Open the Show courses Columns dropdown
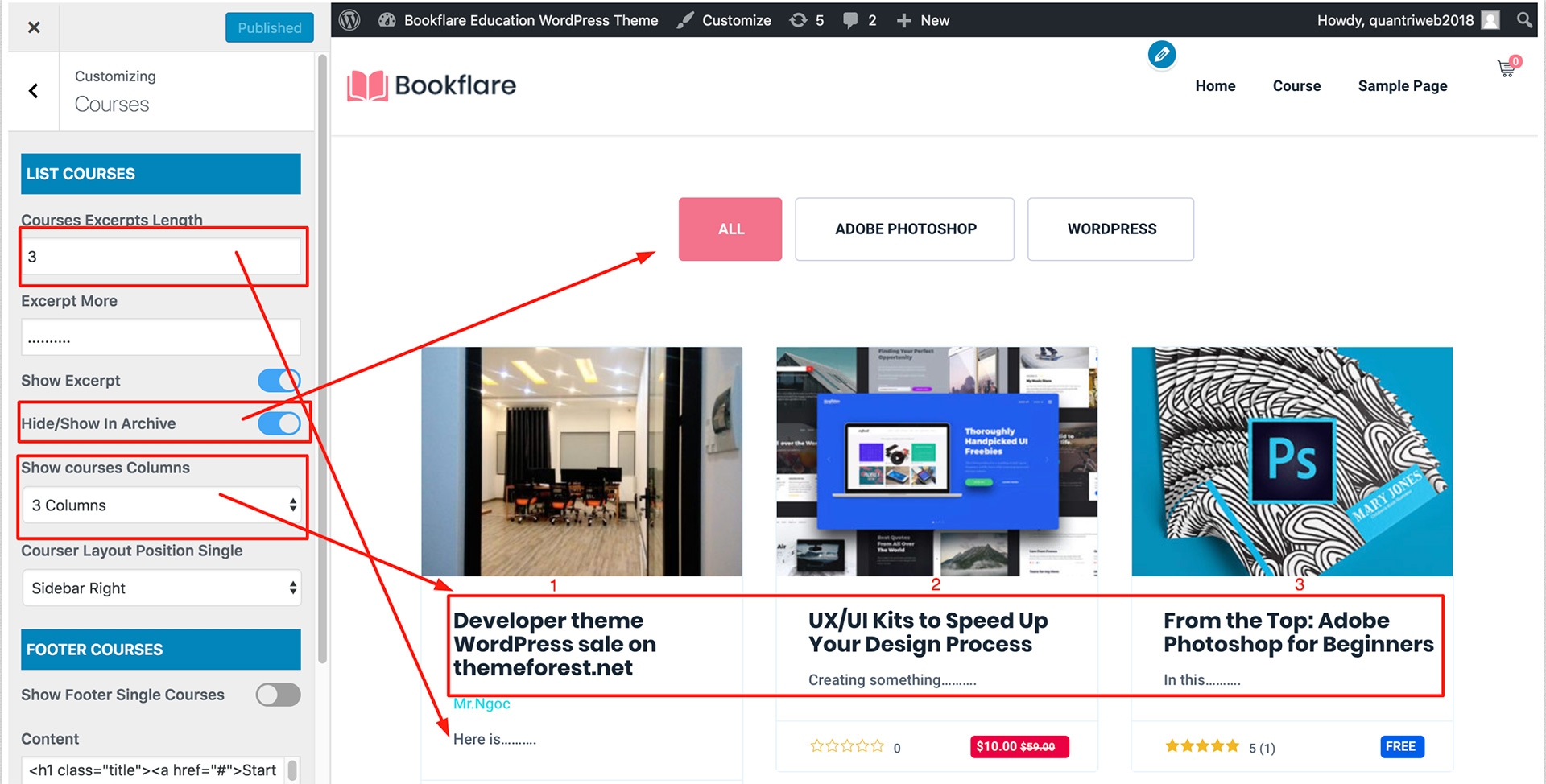The width and height of the screenshot is (1546, 784). [161, 505]
